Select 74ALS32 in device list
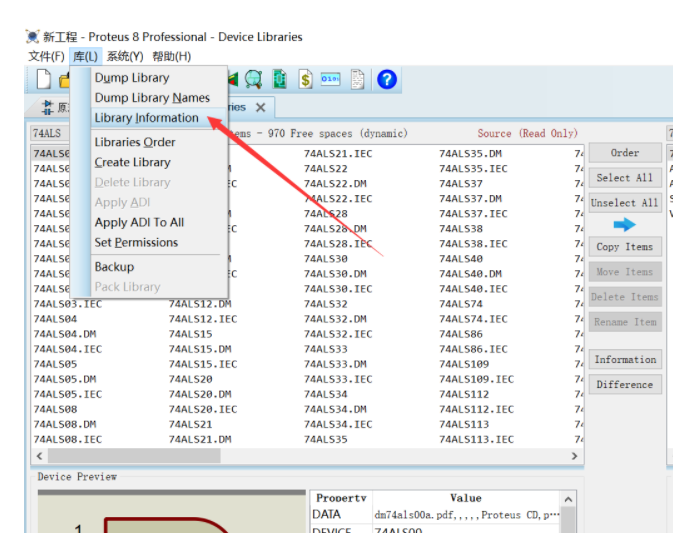 click(326, 304)
